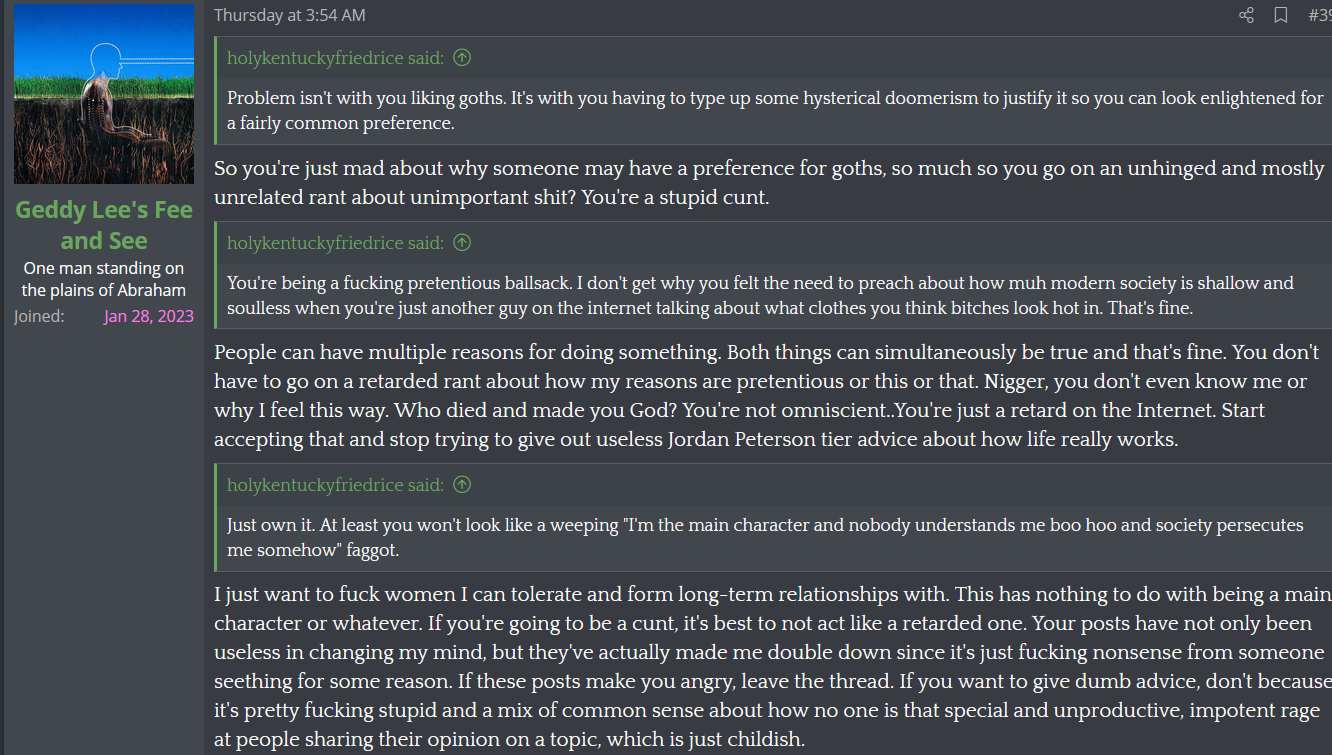The image size is (1332, 755).
Task: Click the 'Thursday at 3:54 AM' timestamp
Action: pos(290,15)
